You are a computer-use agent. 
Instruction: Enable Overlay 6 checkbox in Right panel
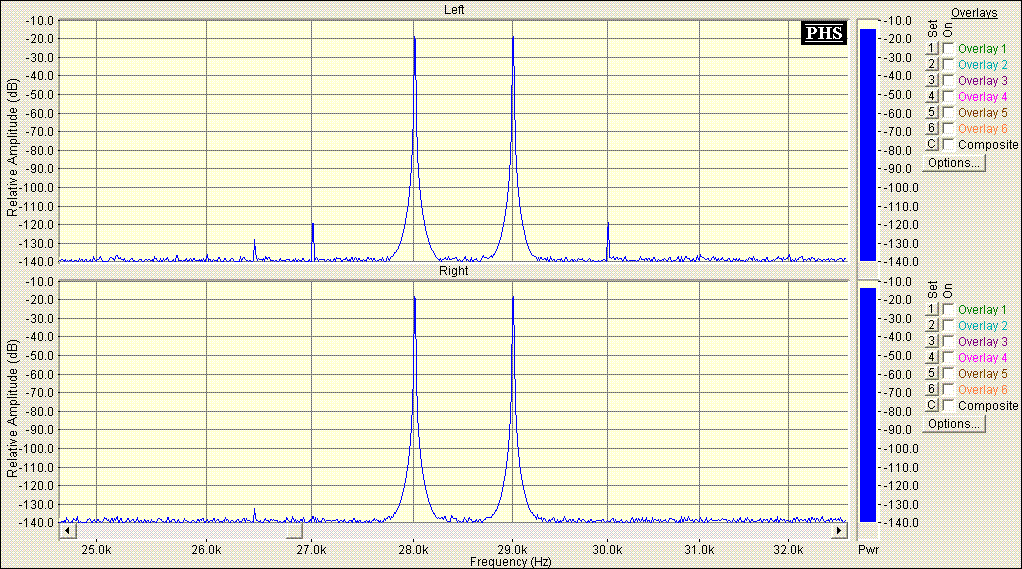pos(948,389)
